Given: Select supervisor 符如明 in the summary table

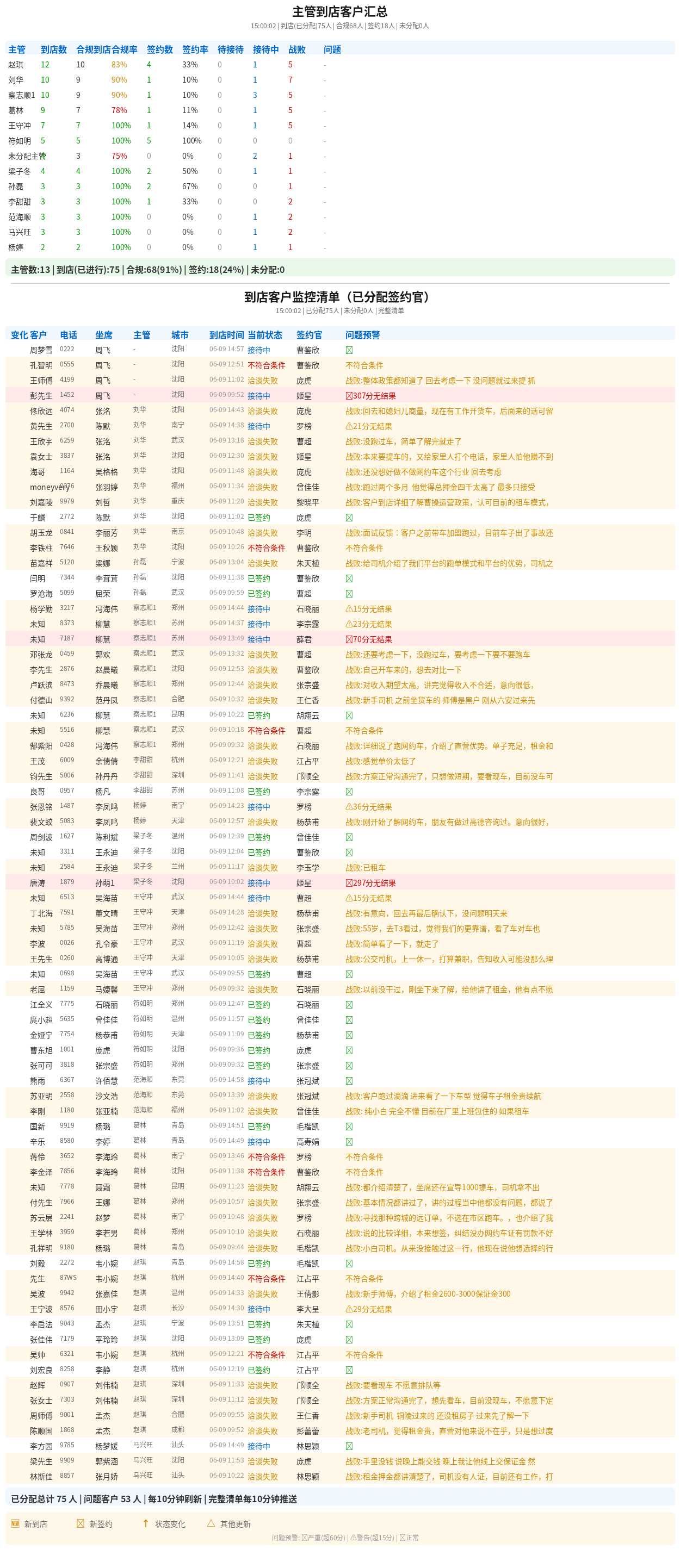Looking at the screenshot, I should (x=20, y=141).
